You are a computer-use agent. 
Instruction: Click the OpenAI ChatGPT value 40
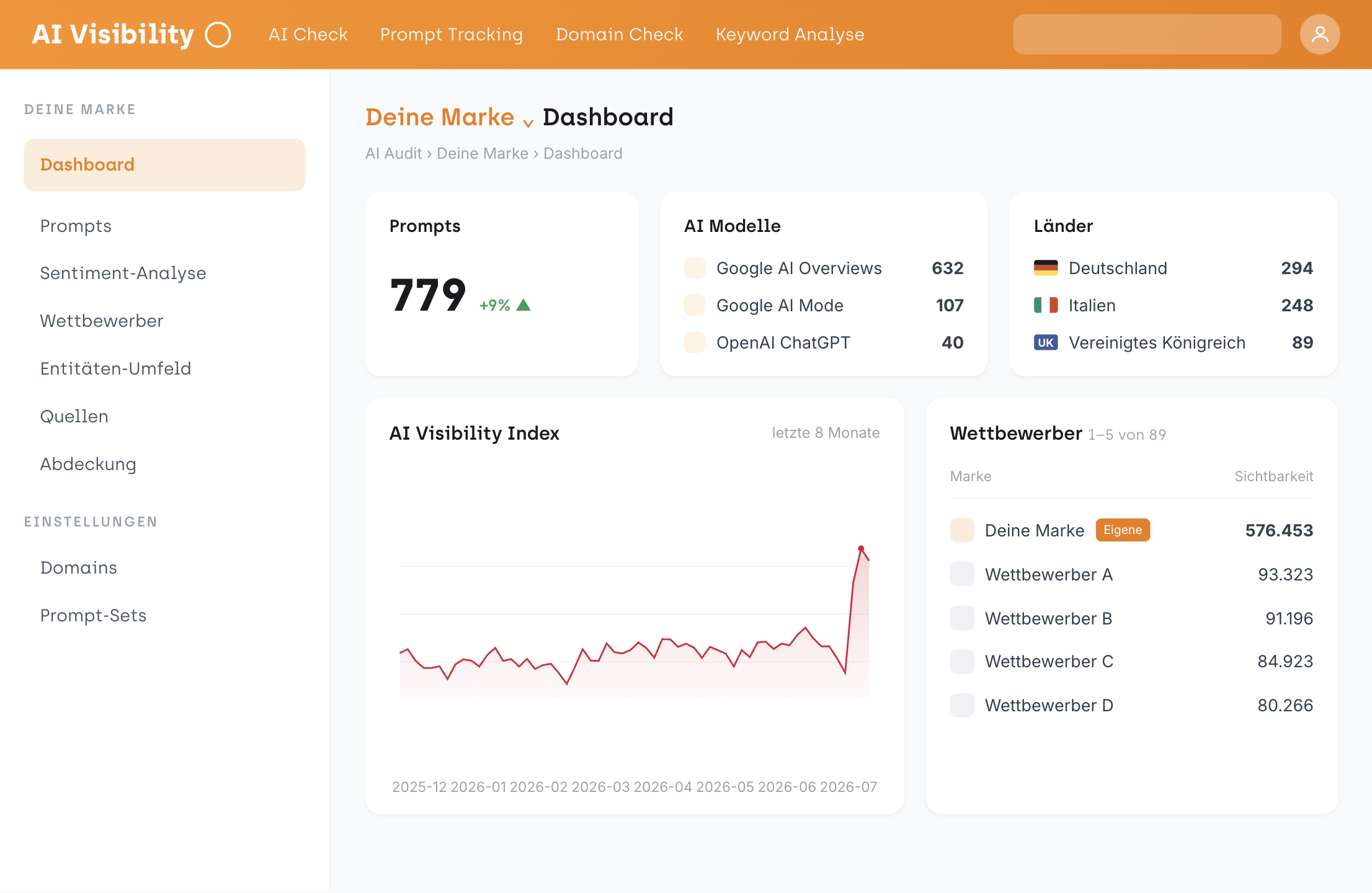[x=952, y=342]
